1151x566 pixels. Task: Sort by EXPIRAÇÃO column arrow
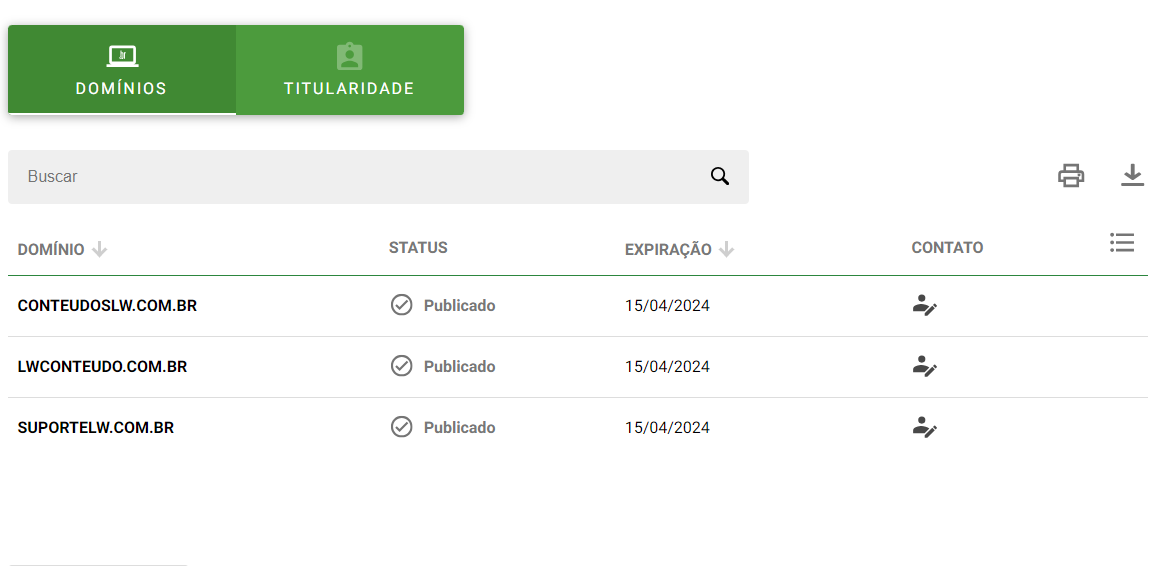[x=727, y=250]
